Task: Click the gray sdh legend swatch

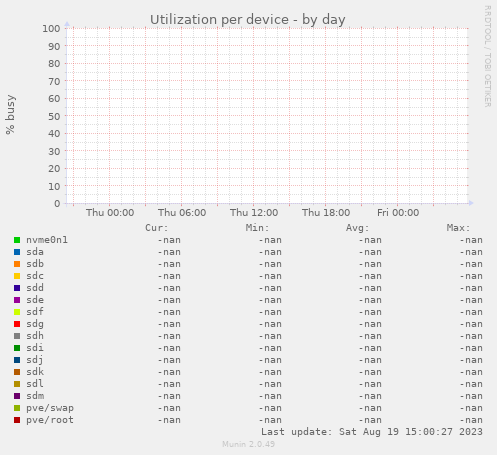Action: [17, 336]
